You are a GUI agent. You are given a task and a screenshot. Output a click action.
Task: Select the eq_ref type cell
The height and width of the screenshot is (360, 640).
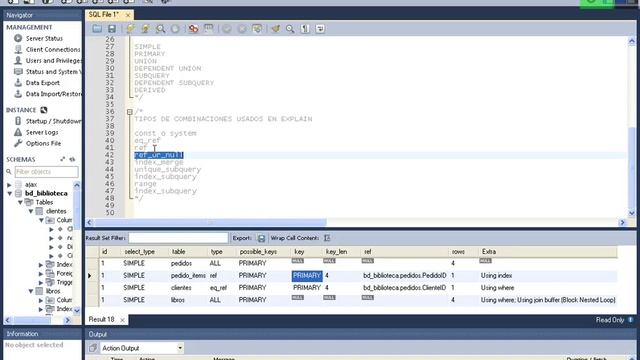click(x=218, y=288)
